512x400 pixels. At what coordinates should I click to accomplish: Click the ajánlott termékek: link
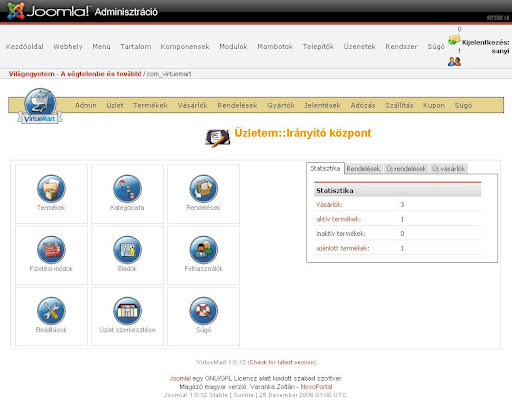343,248
